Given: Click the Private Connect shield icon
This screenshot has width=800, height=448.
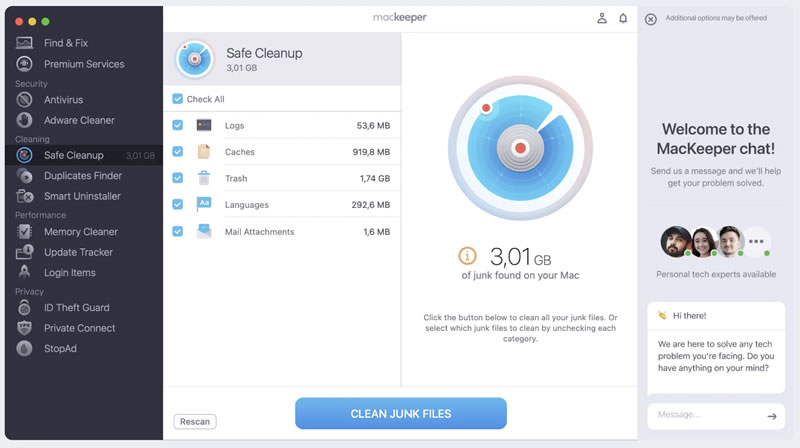Looking at the screenshot, I should (x=24, y=328).
